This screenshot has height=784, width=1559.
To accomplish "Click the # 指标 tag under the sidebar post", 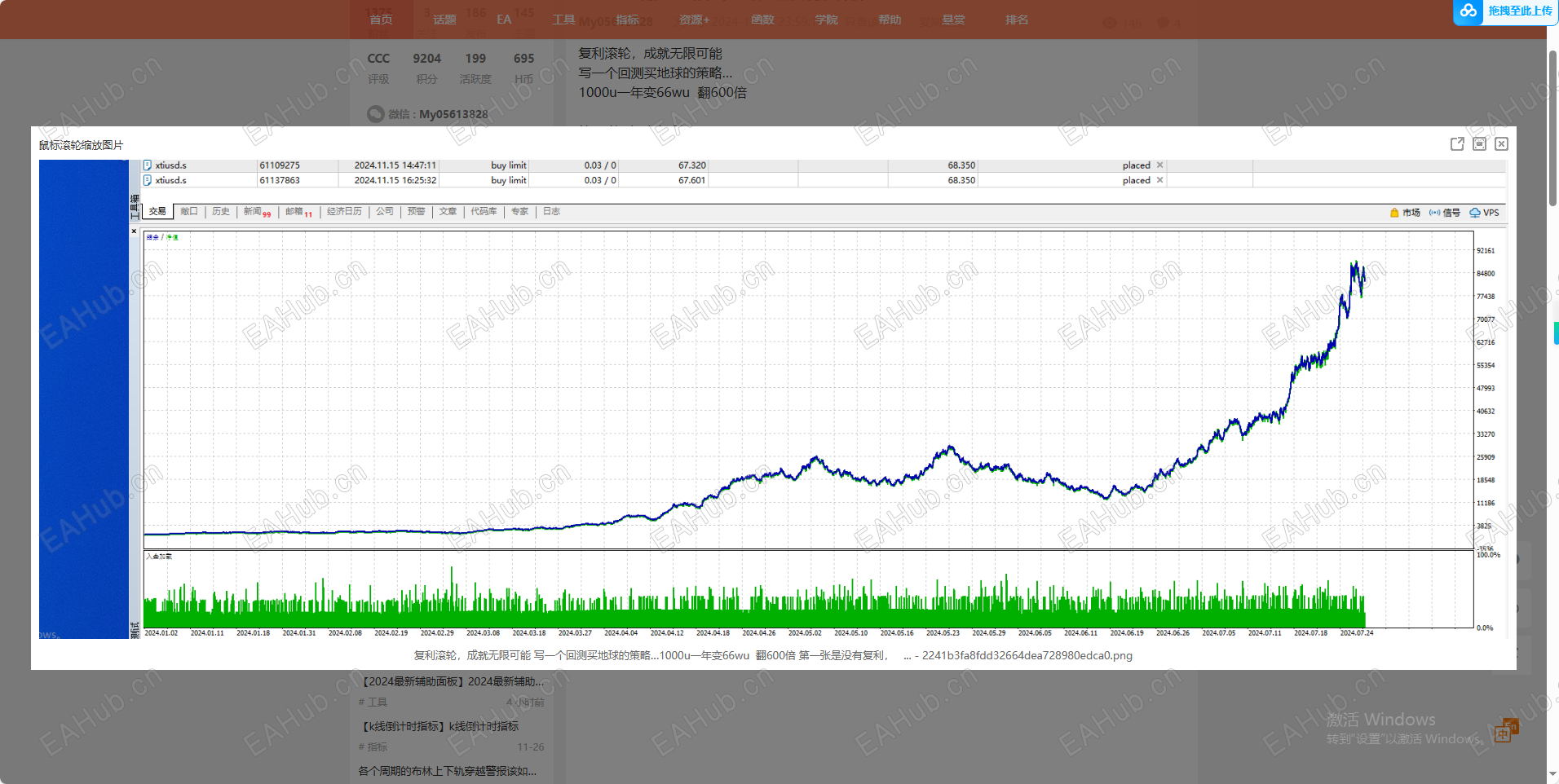I will [373, 747].
